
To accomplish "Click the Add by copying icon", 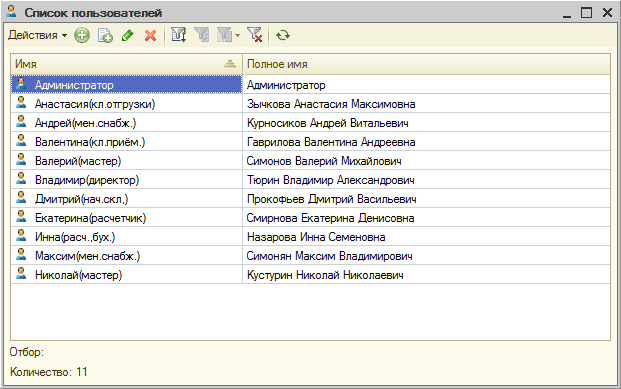I will (105, 35).
